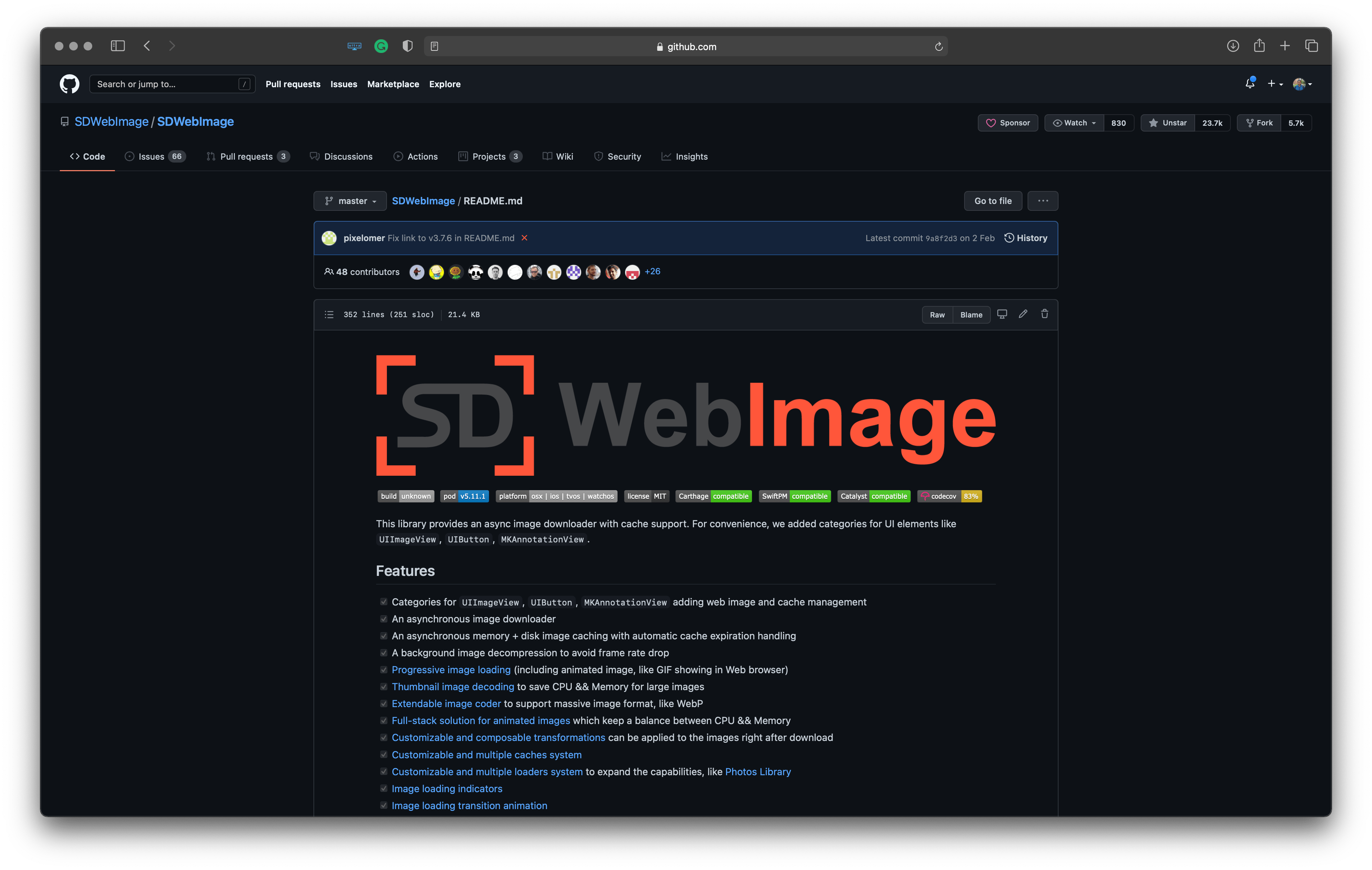Toggle checkbox beside Extendable image coder

point(384,703)
